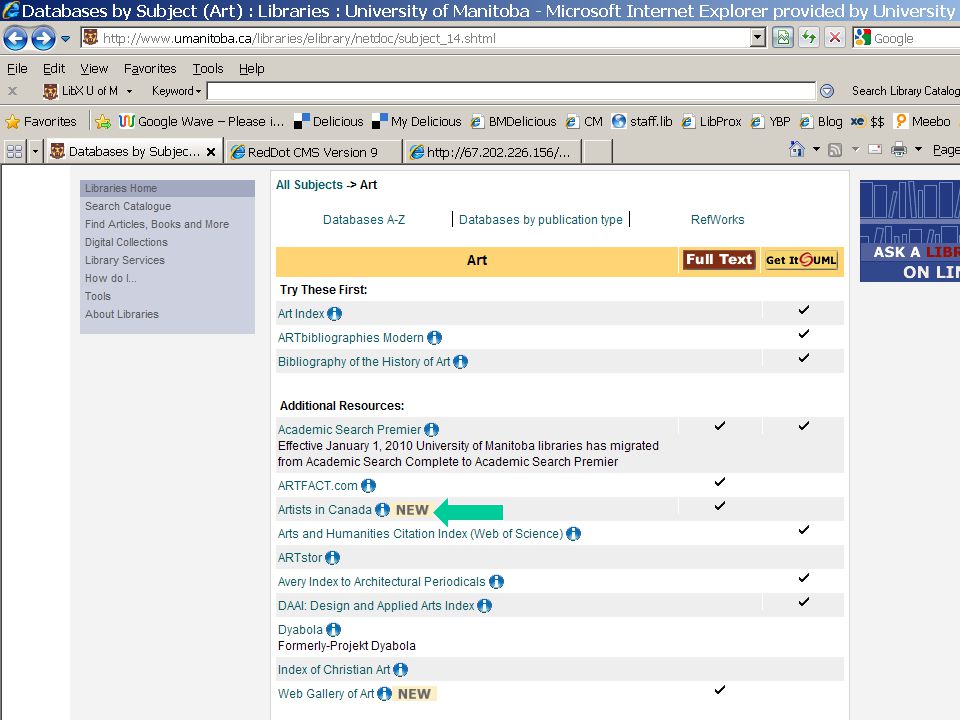Close the LibX toolbar with the X
This screenshot has height=720, width=960.
pyautogui.click(x=12, y=91)
